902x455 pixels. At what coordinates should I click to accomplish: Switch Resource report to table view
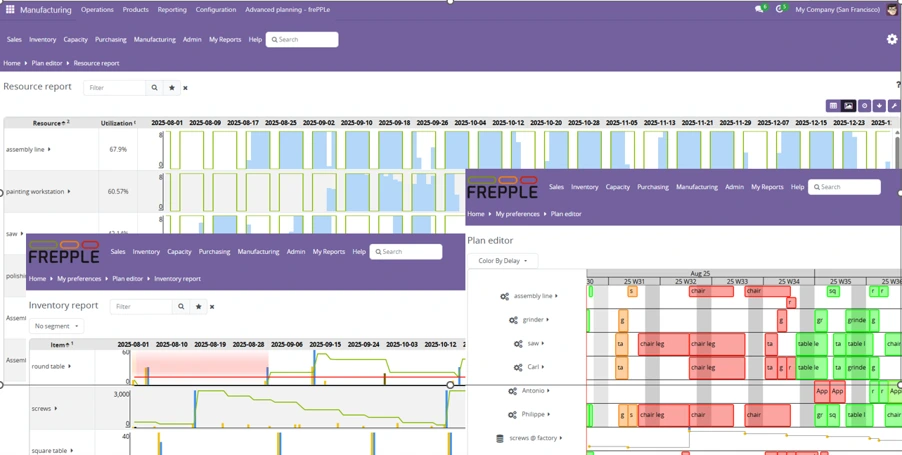point(832,106)
